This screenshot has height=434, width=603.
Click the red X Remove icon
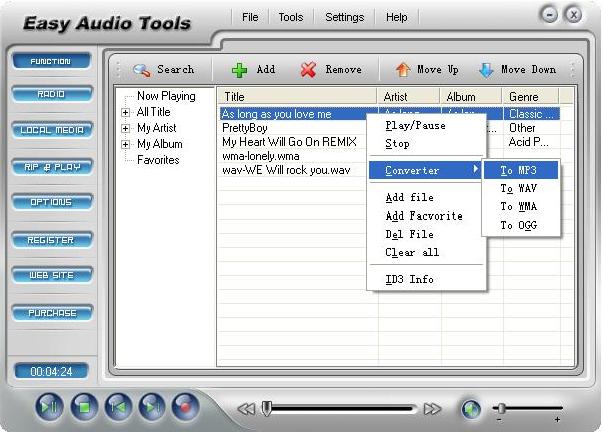[308, 70]
